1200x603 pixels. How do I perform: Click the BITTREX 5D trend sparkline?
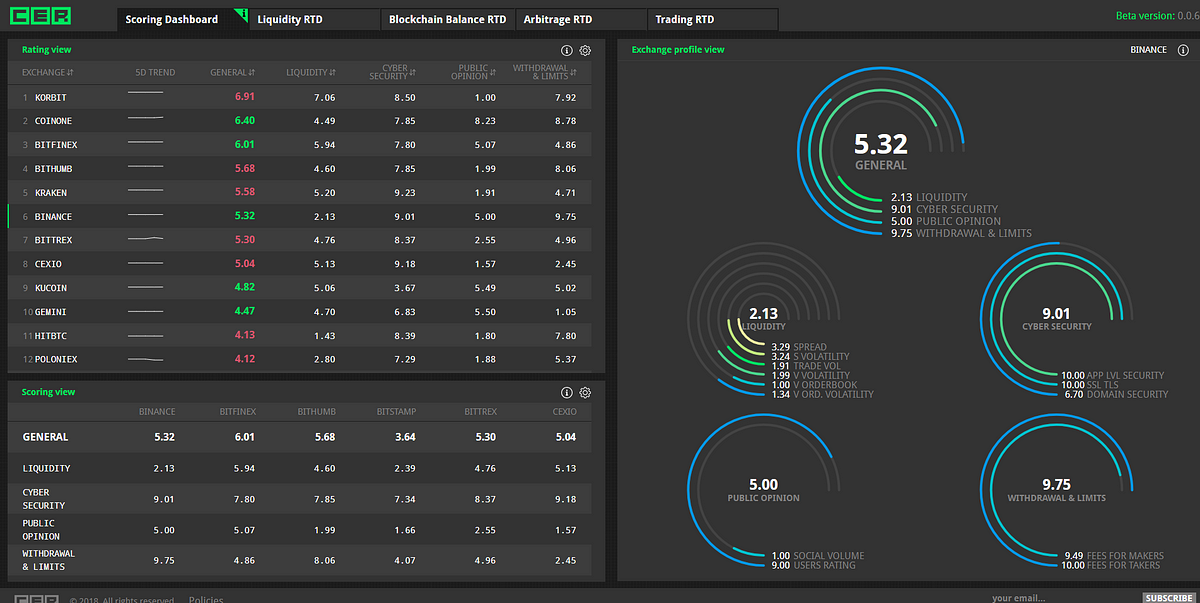146,240
